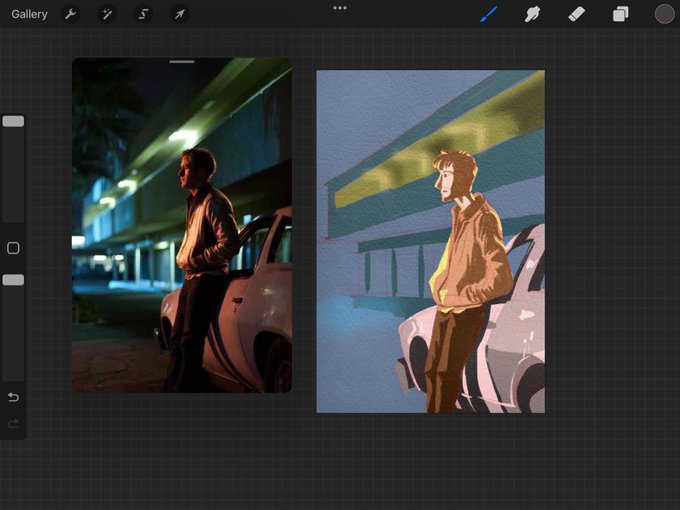This screenshot has height=510, width=680.
Task: Activate the Transform arrow tool
Action: 180,14
